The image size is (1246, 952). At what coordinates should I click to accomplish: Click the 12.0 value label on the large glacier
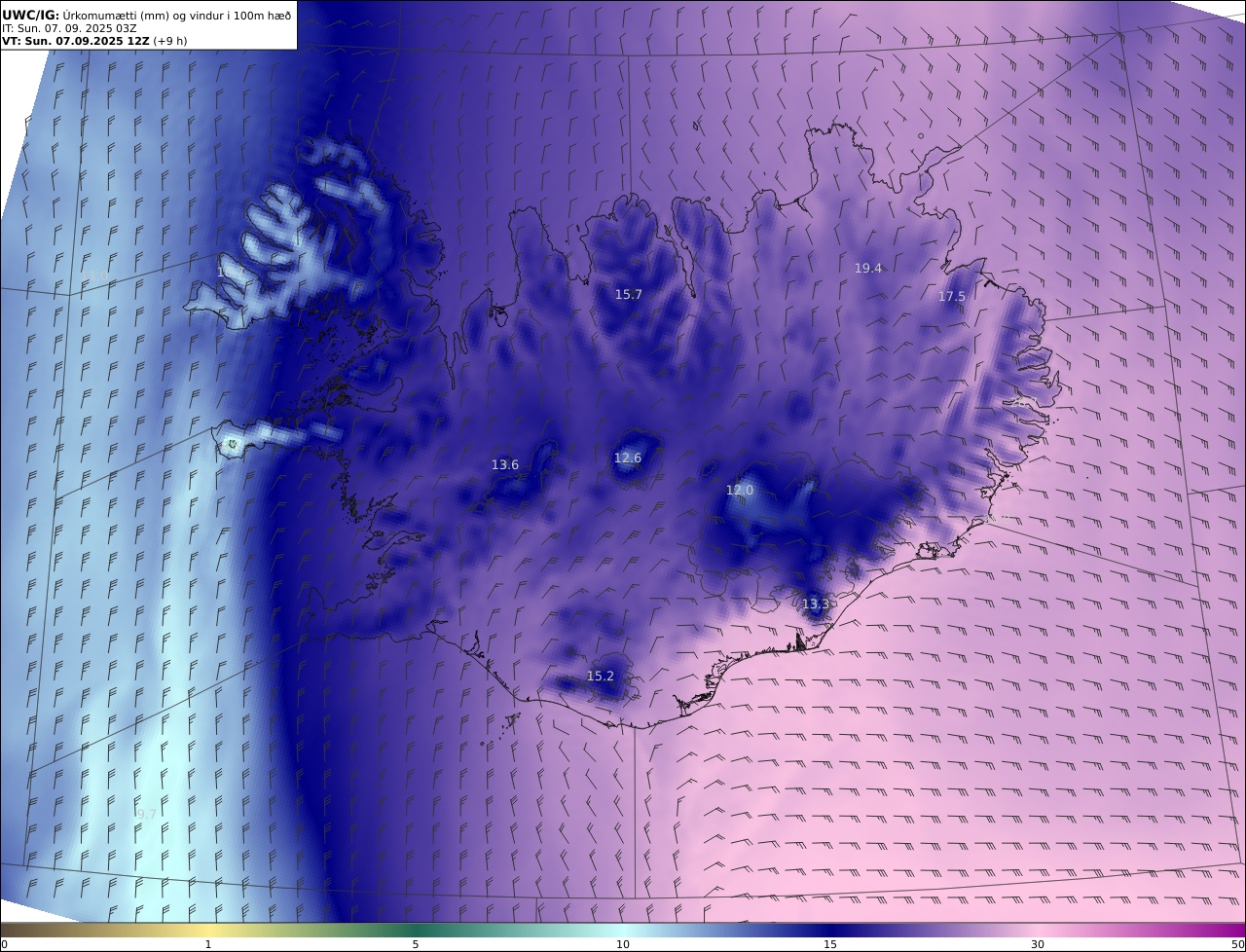coord(740,490)
